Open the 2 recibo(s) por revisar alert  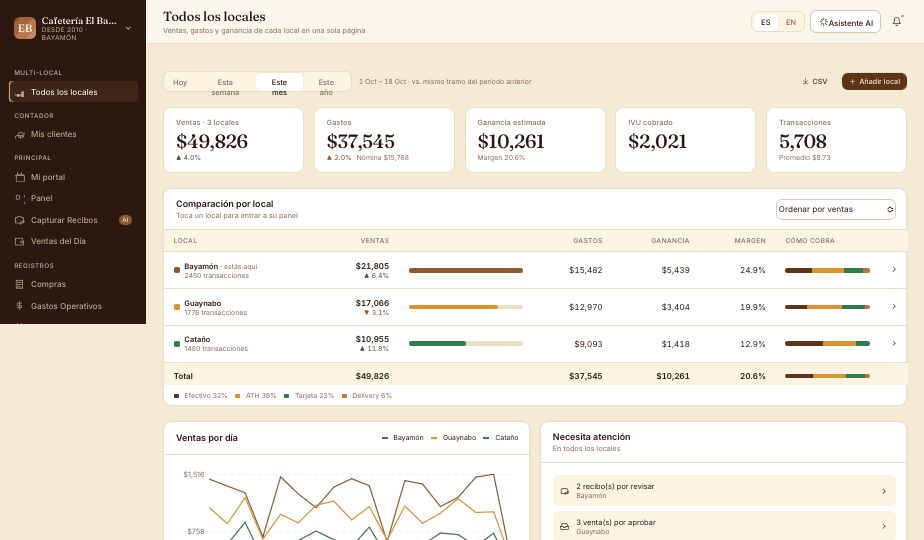[x=724, y=490]
